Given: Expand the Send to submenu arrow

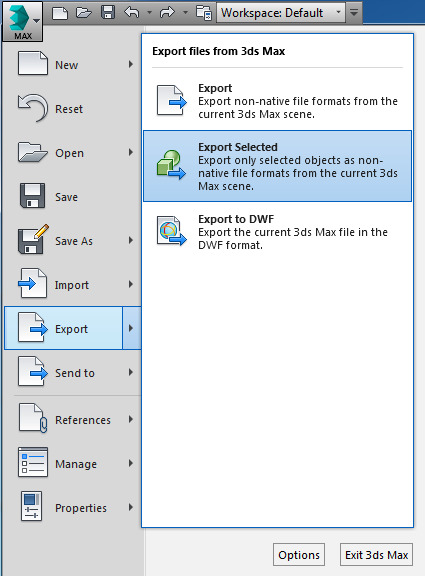Looking at the screenshot, I should pyautogui.click(x=131, y=372).
